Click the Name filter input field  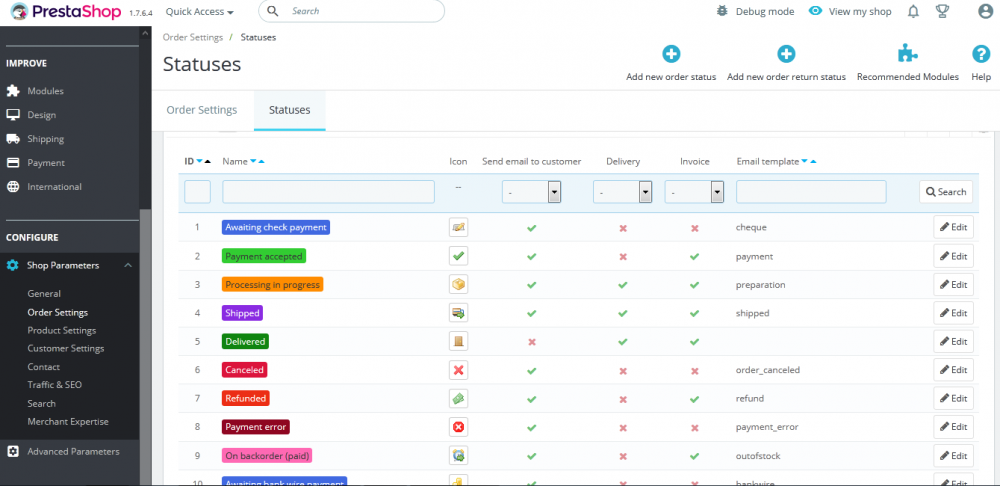(328, 192)
